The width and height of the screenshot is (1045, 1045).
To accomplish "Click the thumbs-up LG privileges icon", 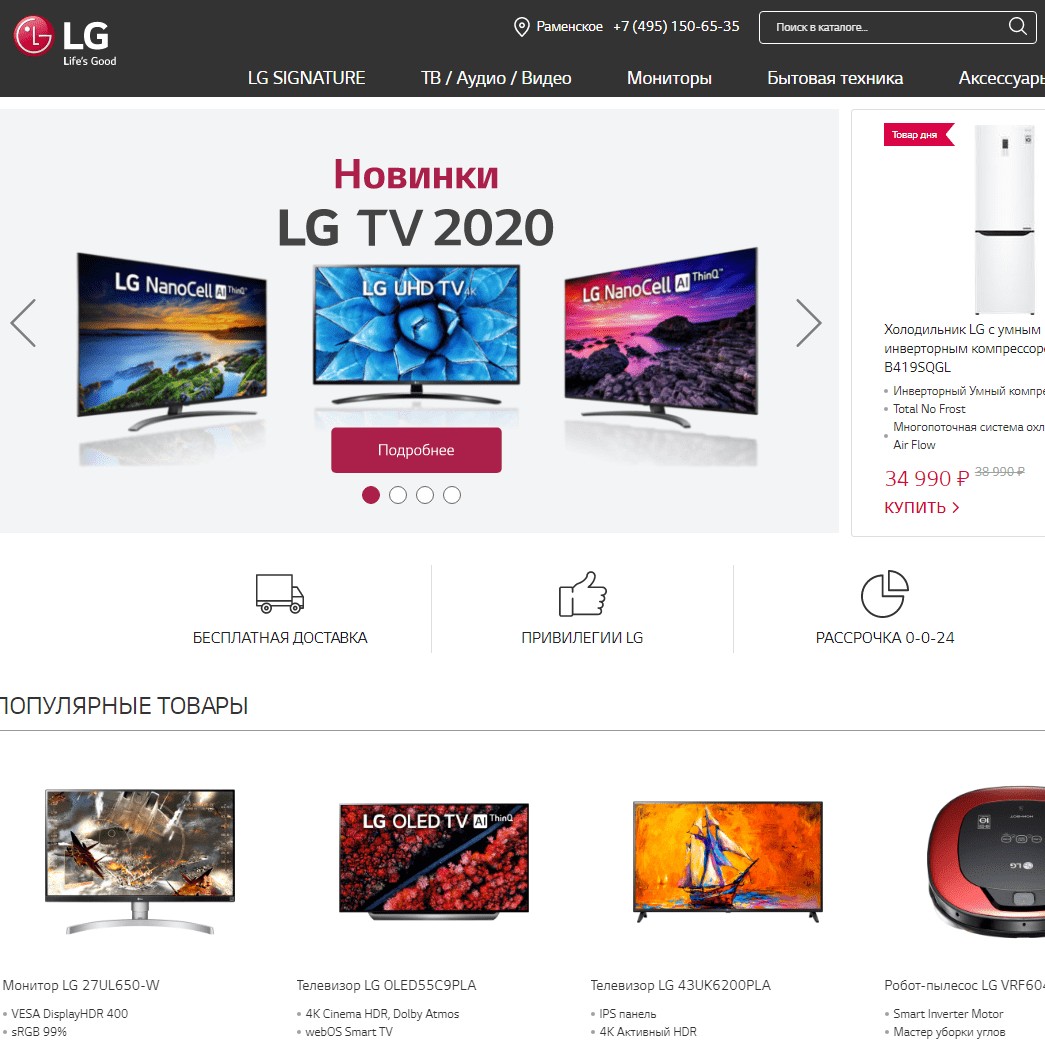I will pyautogui.click(x=582, y=593).
